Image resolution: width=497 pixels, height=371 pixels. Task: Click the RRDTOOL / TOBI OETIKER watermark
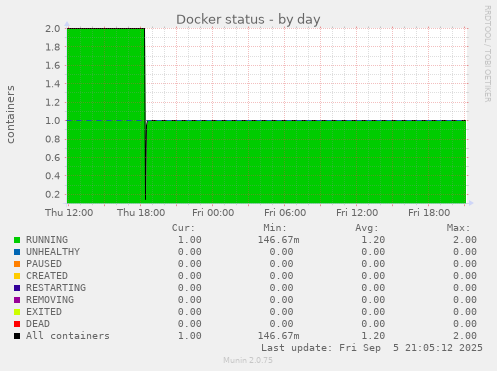click(x=487, y=54)
